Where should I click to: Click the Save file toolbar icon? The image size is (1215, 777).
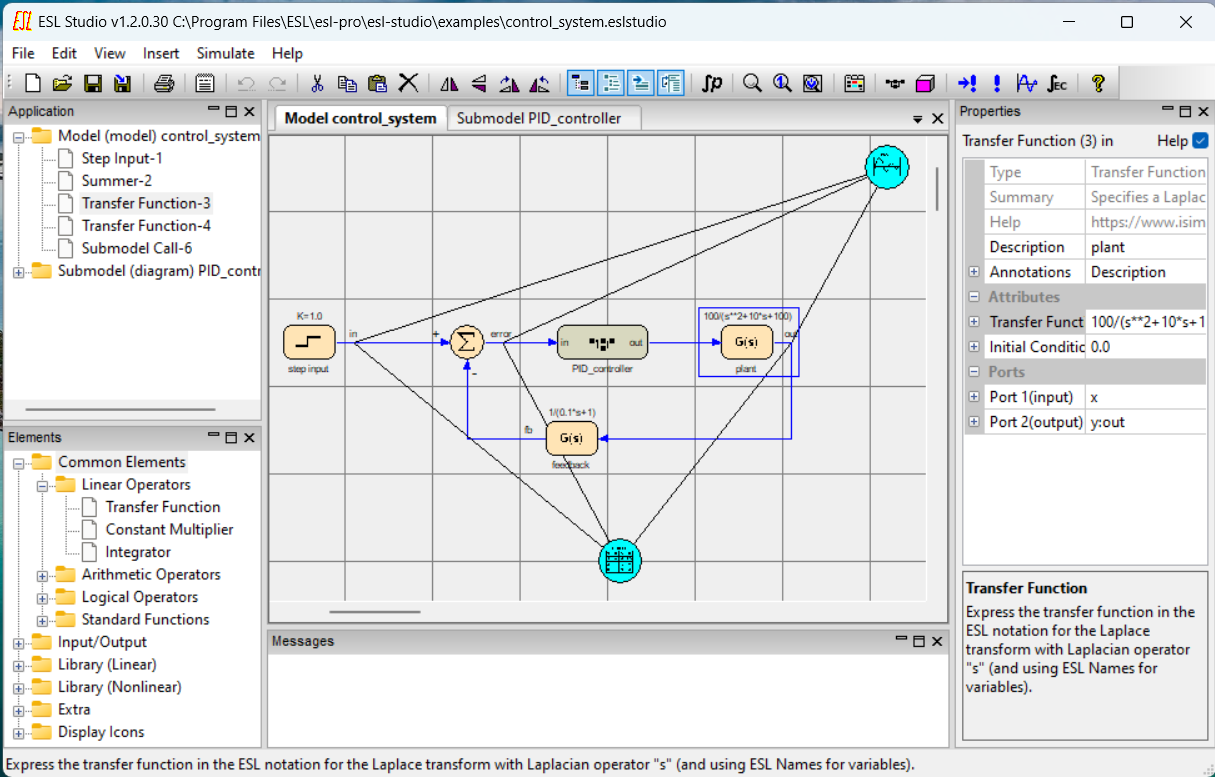93,84
